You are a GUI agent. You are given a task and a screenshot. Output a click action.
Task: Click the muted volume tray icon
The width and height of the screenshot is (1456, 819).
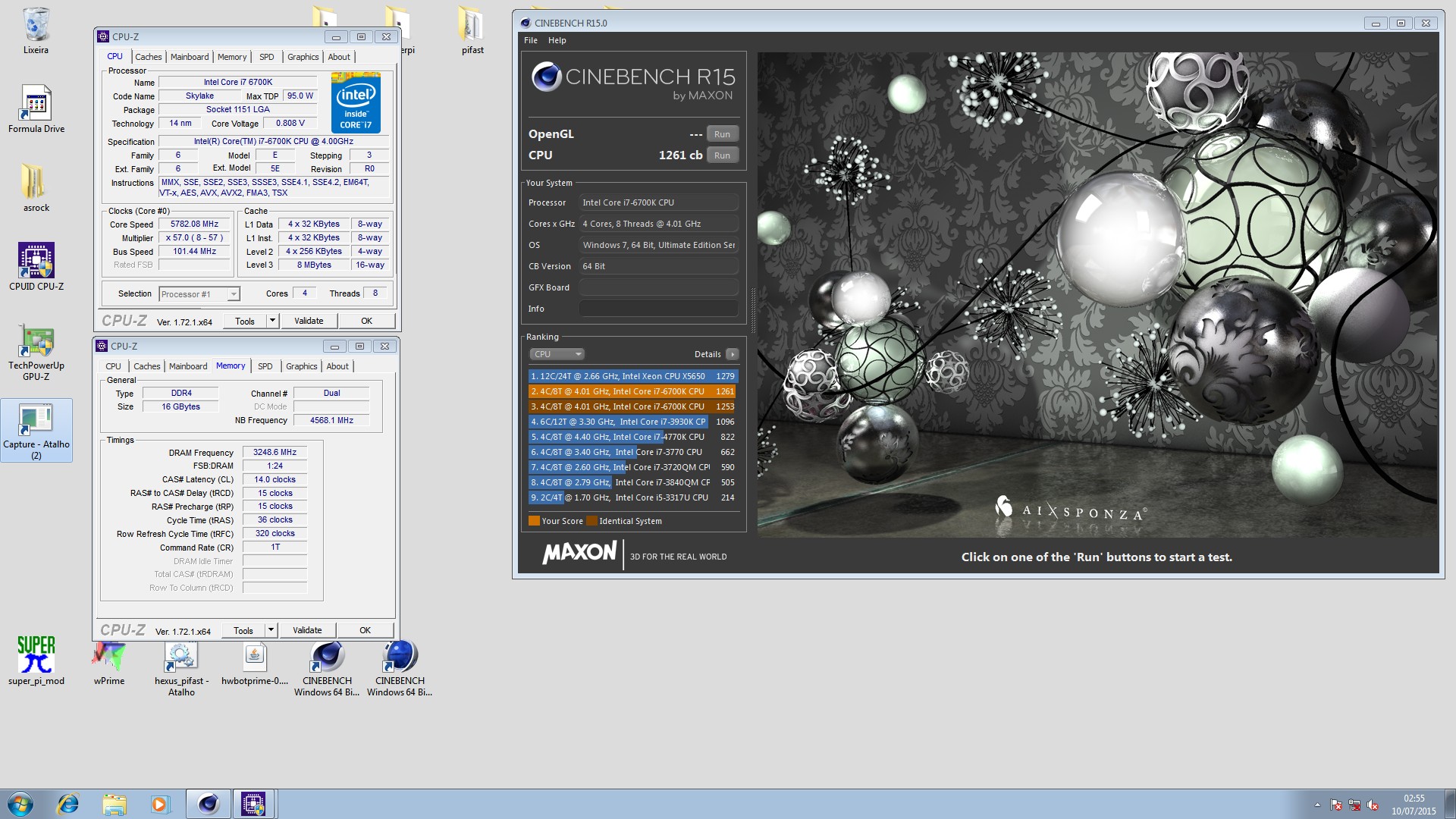[x=1373, y=805]
